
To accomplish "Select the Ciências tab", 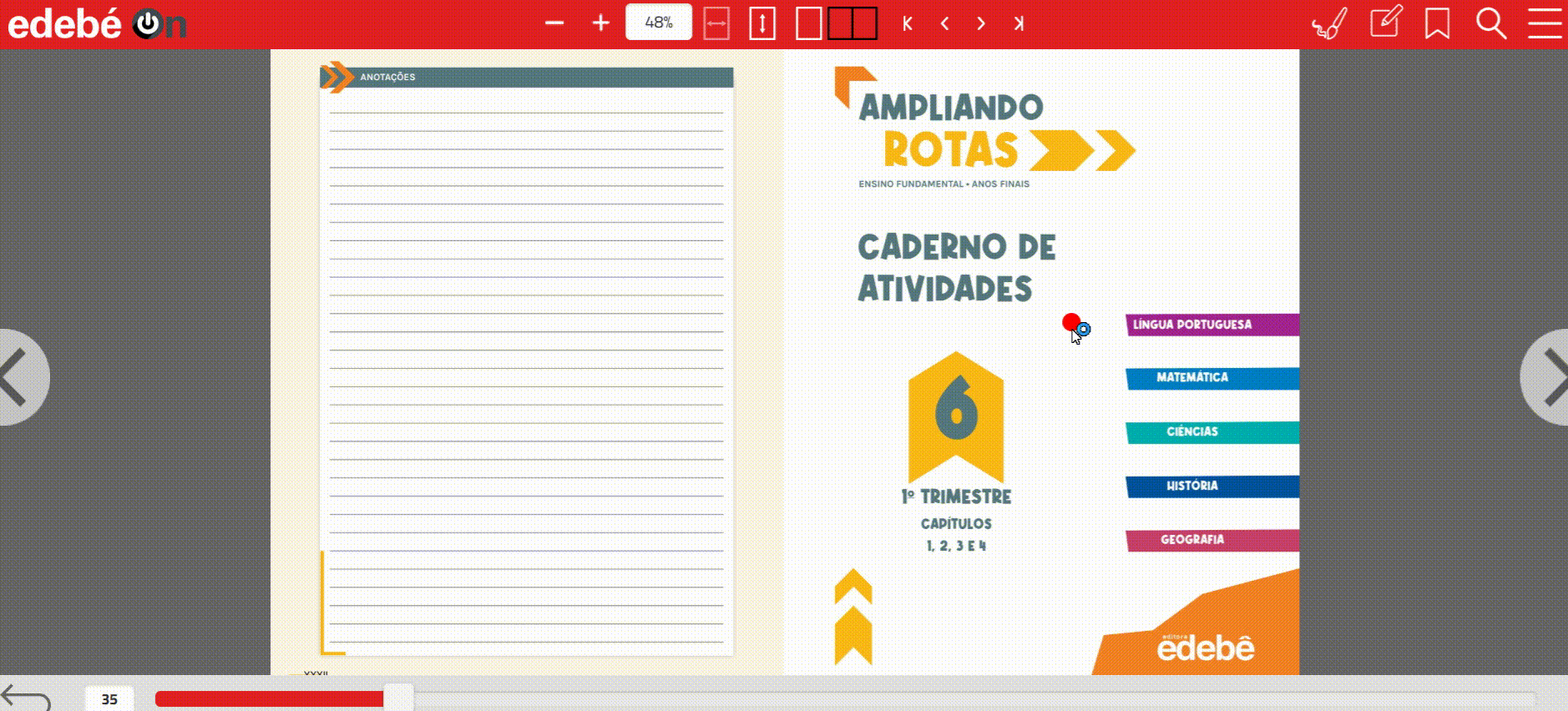I will tap(1212, 432).
